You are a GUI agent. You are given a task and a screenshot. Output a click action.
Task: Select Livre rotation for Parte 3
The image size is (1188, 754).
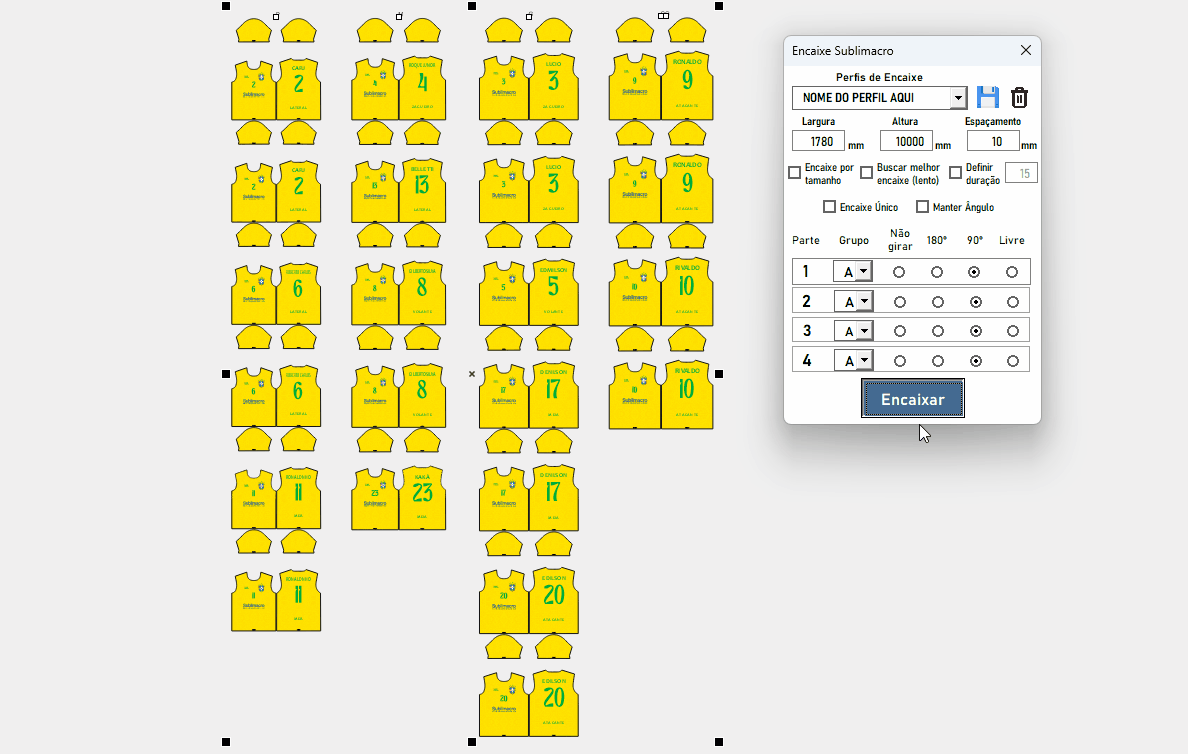[1013, 330]
